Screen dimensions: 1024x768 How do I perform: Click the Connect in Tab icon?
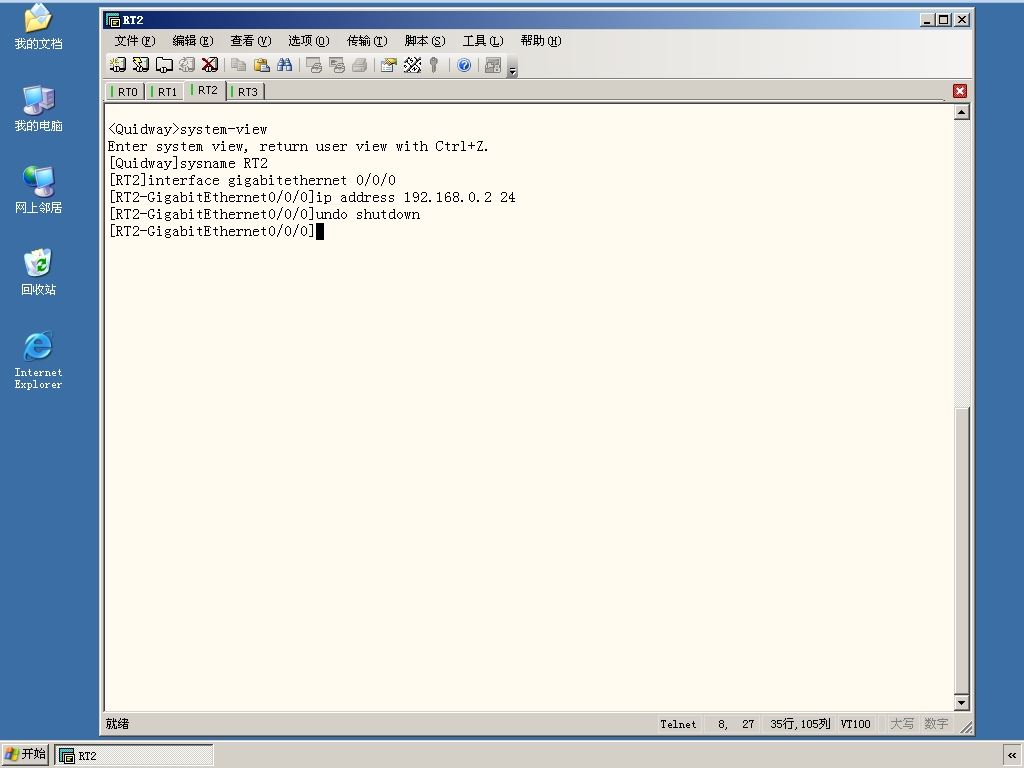(x=163, y=65)
